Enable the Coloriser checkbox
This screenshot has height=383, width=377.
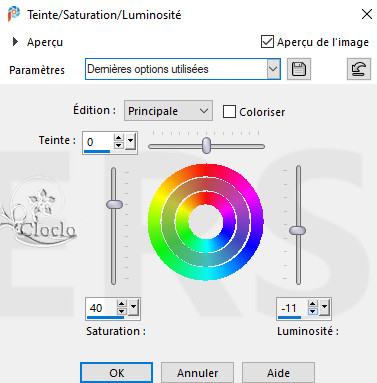229,112
